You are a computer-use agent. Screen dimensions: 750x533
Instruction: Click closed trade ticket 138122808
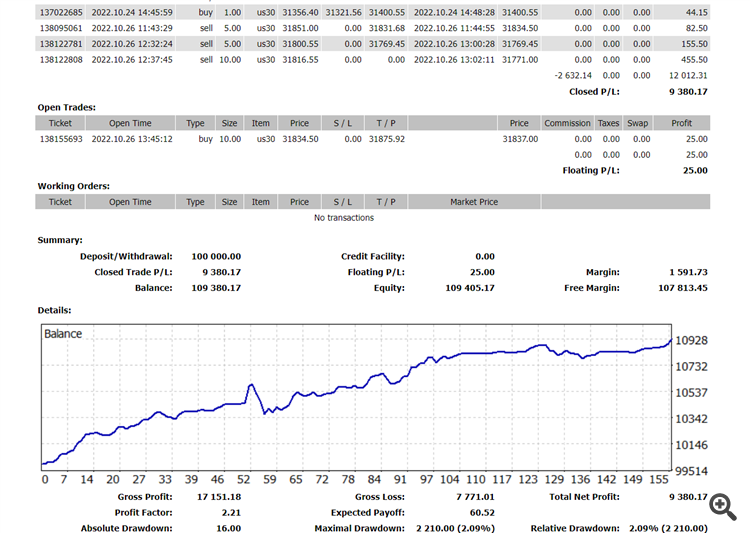click(x=61, y=60)
